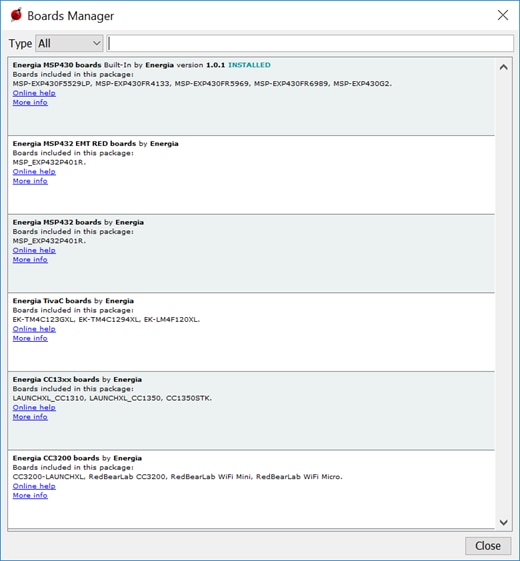This screenshot has width=520, height=561.
Task: Open Online help for Energia MSP432 boards
Action: pos(34,250)
